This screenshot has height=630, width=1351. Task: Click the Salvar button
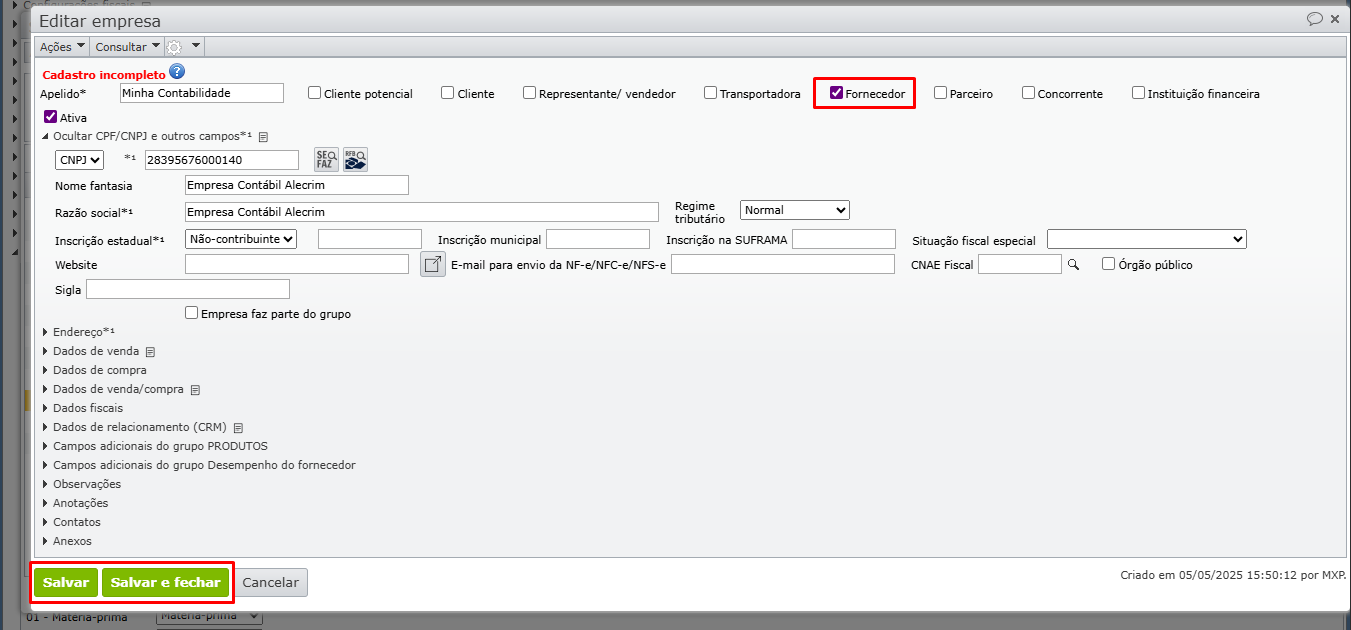point(66,582)
